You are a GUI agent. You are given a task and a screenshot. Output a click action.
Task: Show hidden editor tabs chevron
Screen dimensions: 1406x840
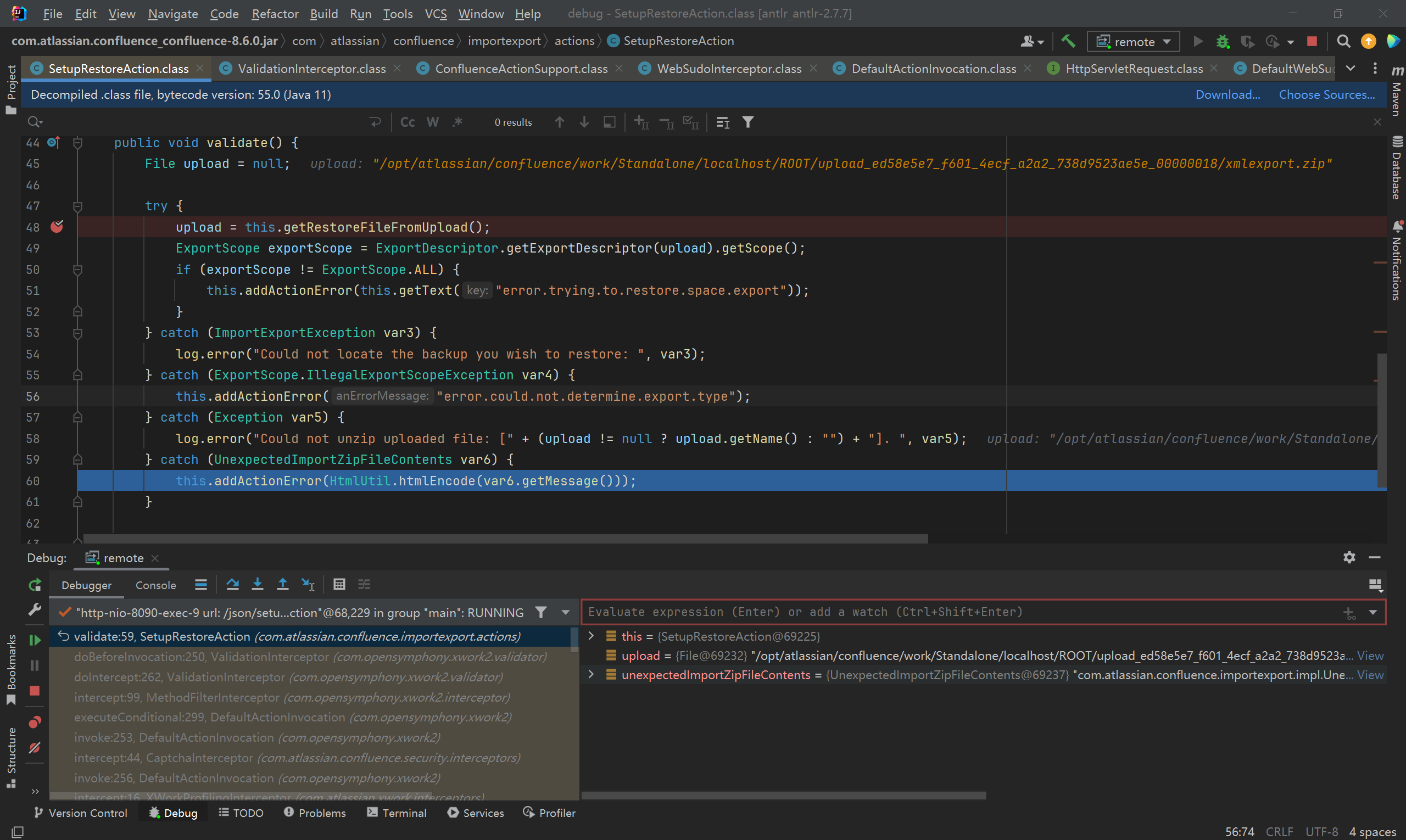click(1351, 69)
